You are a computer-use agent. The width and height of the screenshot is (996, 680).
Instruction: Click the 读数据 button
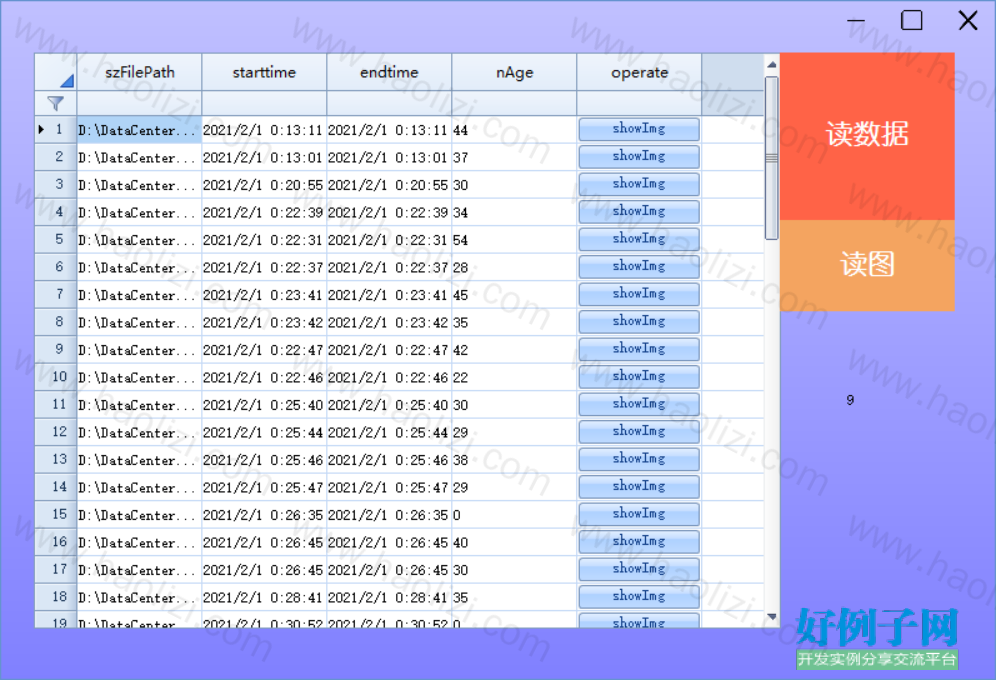pos(867,136)
